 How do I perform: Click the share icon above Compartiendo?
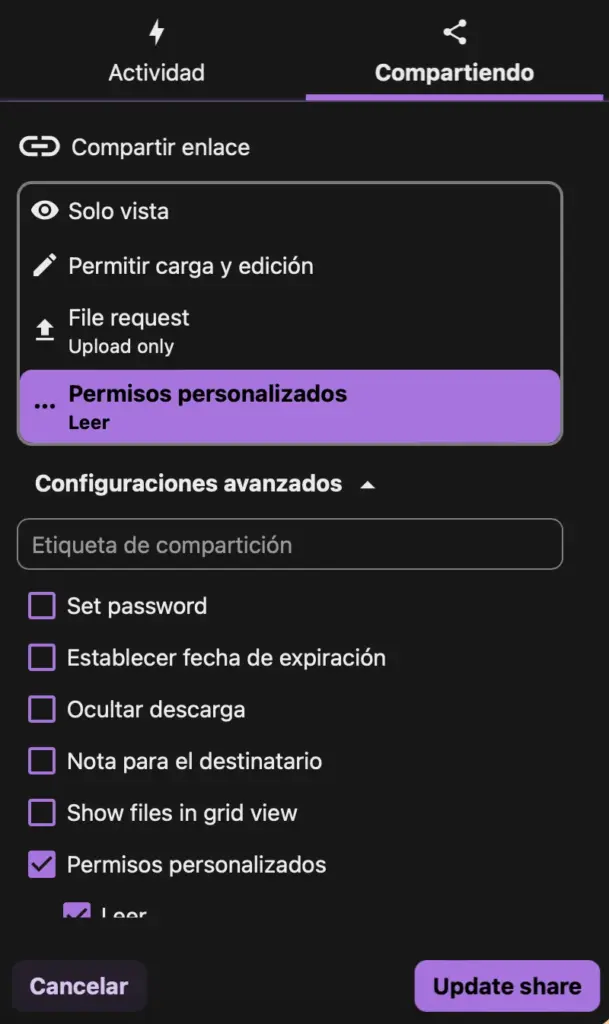click(455, 32)
